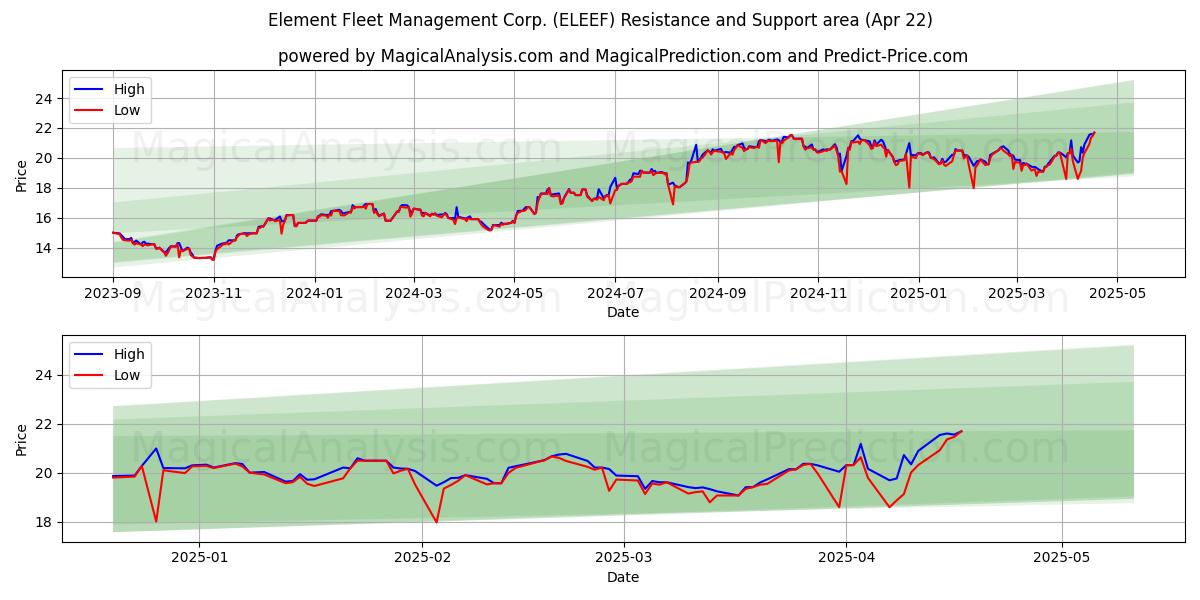Click the 2025-03 x-axis label in bottom chart

624,559
